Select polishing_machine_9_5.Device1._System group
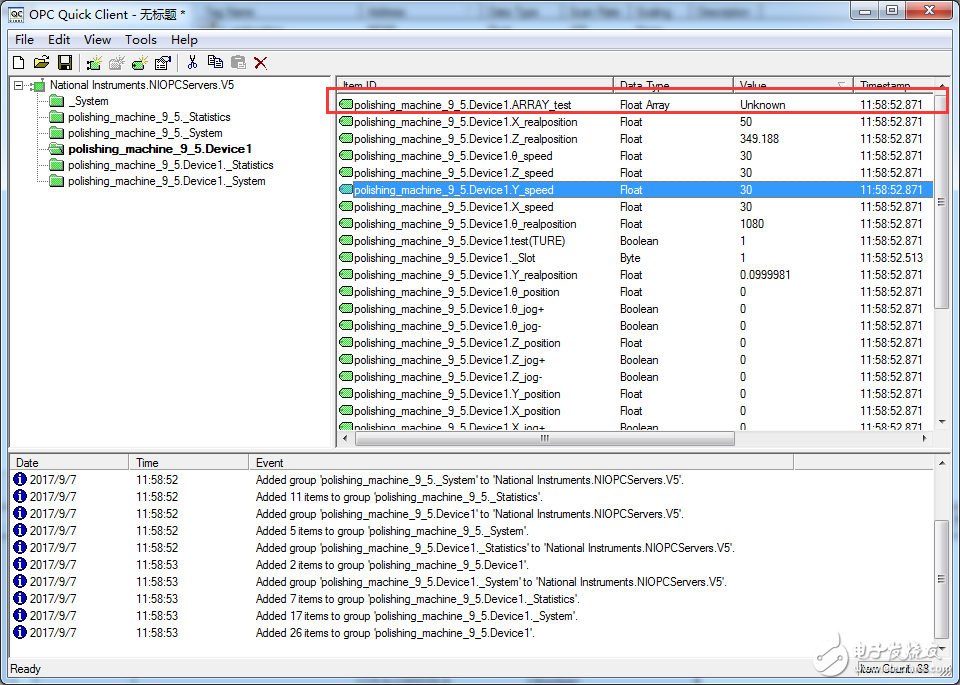This screenshot has width=960, height=685. 167,181
